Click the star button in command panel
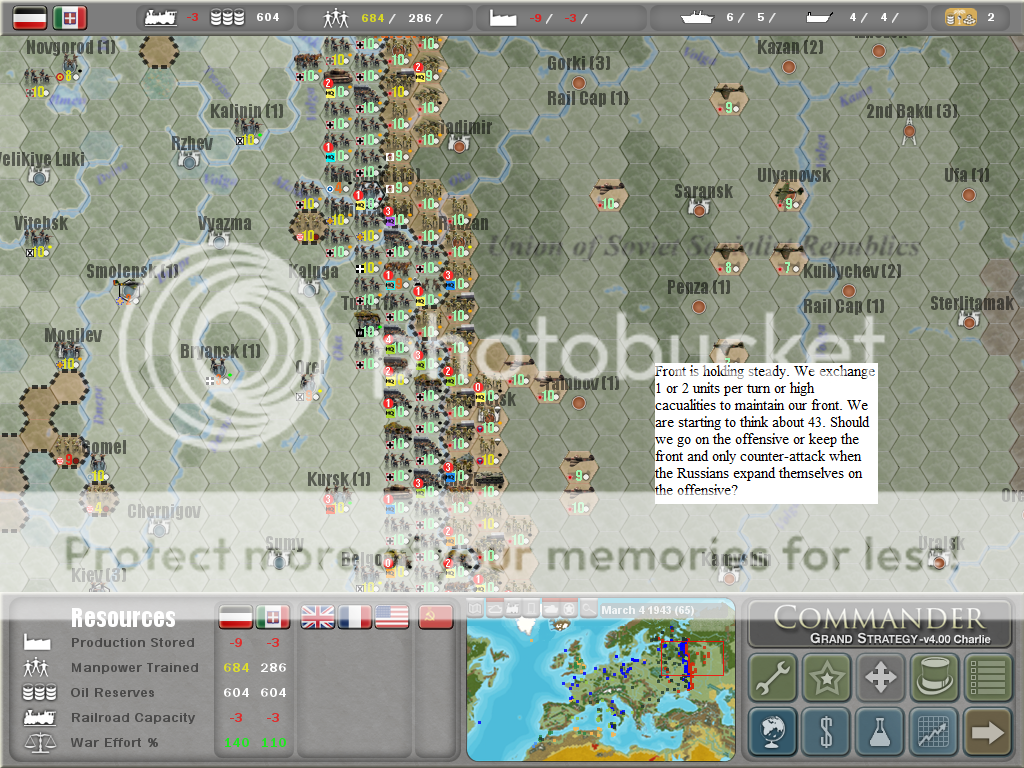The width and height of the screenshot is (1024, 768). 826,679
